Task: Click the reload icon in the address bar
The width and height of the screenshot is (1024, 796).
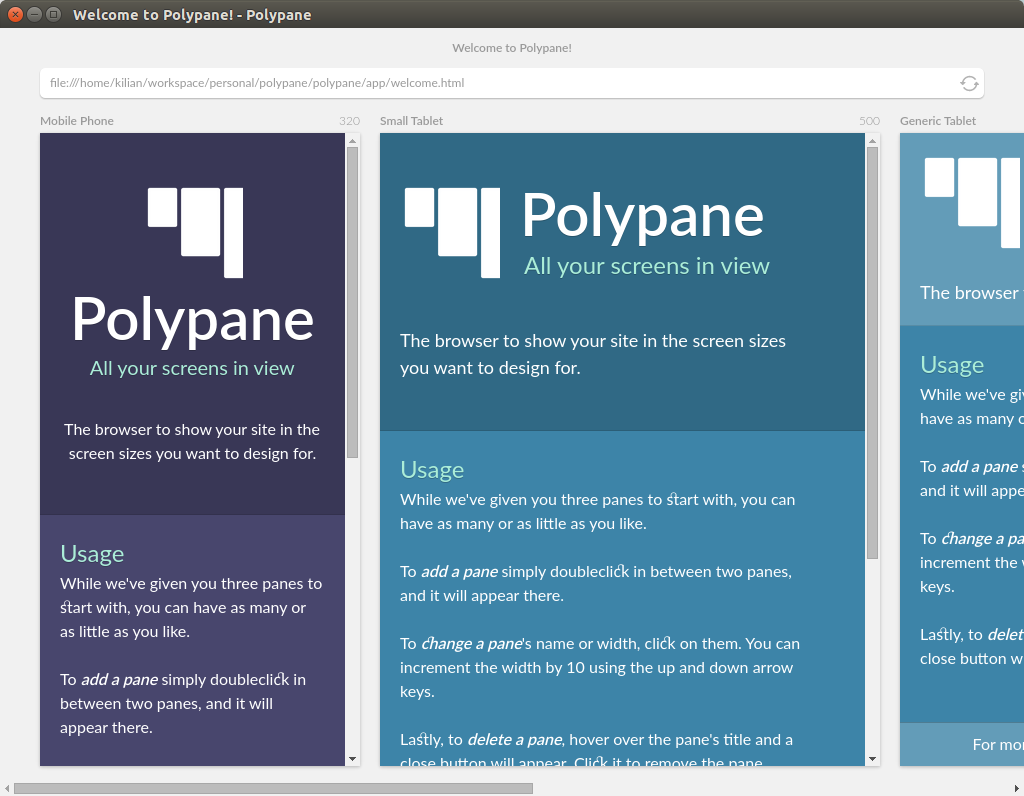Action: click(x=969, y=84)
